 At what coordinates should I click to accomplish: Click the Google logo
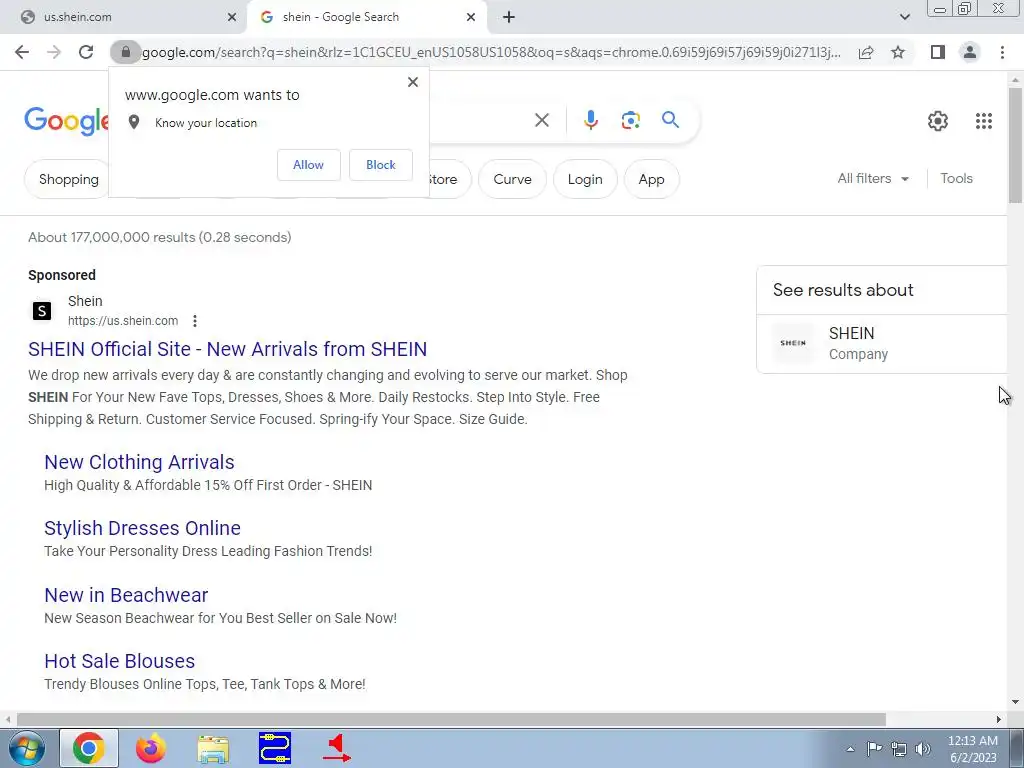click(67, 121)
